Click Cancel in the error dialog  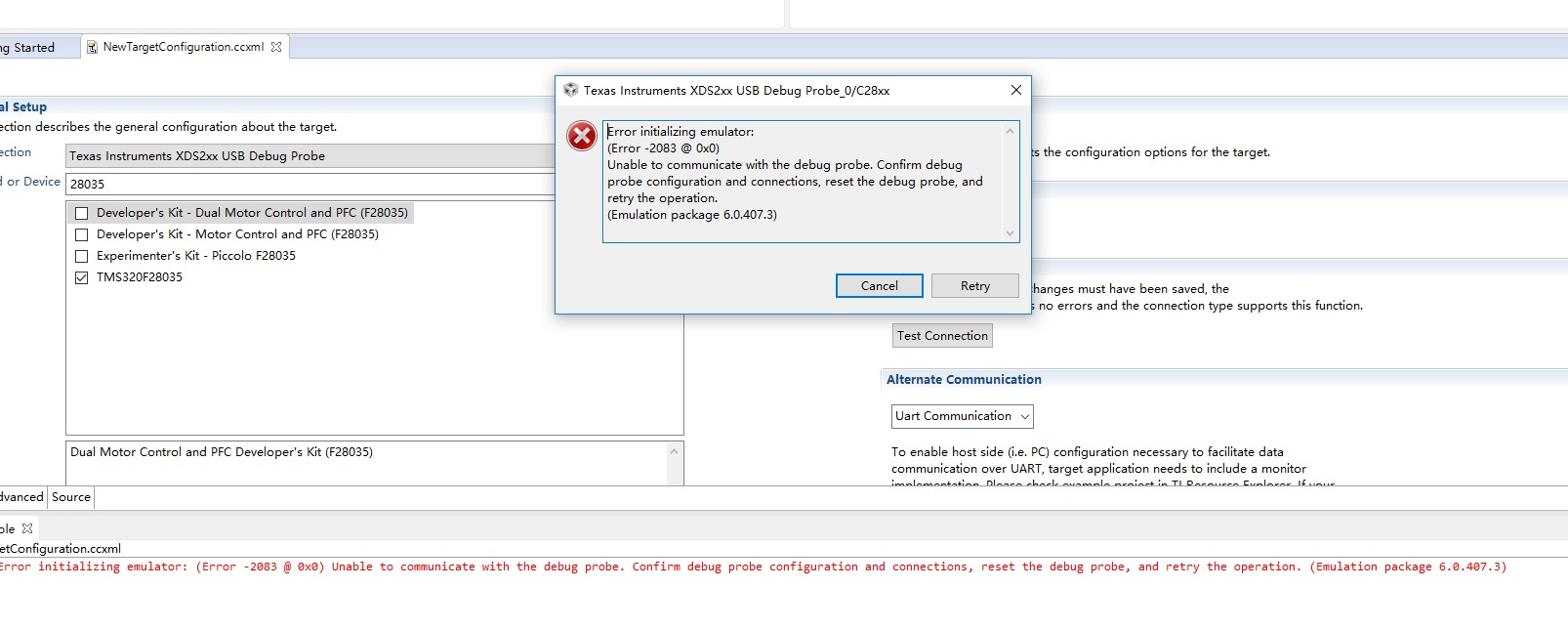coord(879,285)
